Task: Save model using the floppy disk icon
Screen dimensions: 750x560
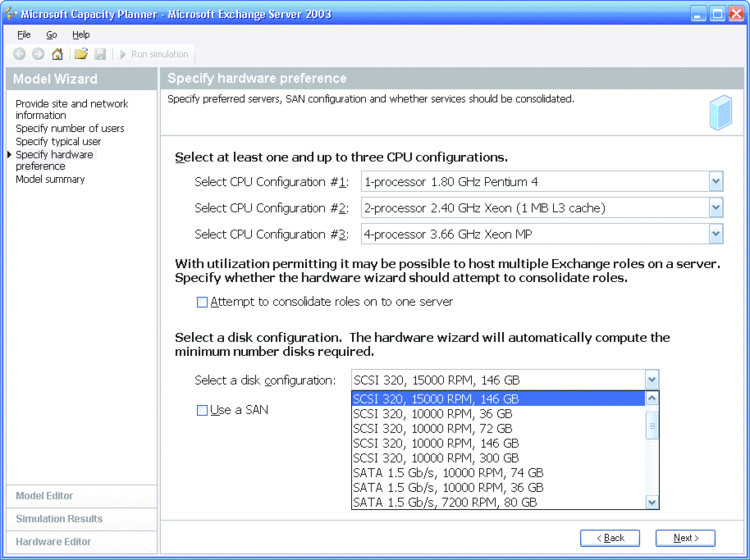Action: 100,54
